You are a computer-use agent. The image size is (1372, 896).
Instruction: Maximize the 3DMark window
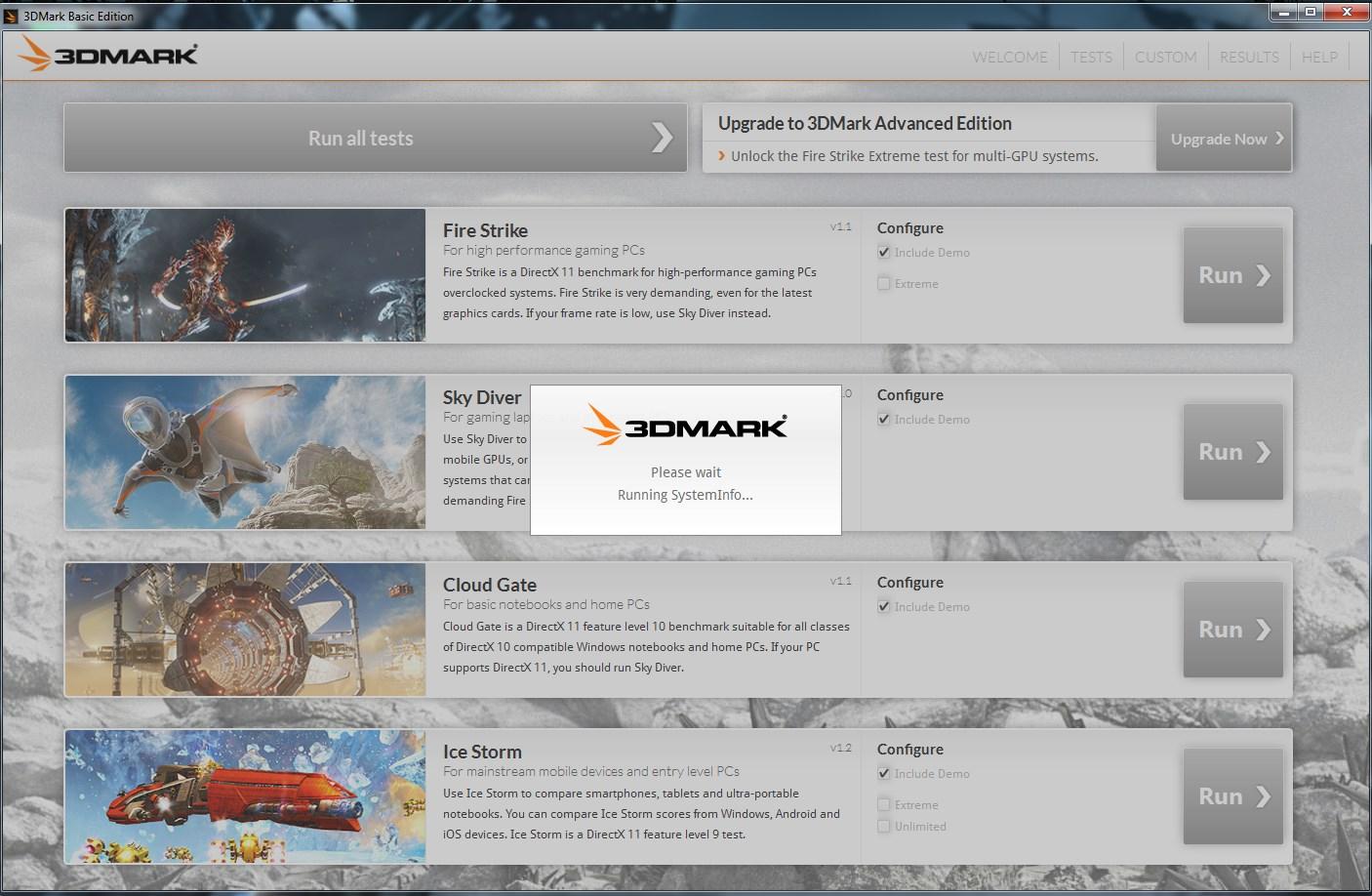coord(1311,12)
